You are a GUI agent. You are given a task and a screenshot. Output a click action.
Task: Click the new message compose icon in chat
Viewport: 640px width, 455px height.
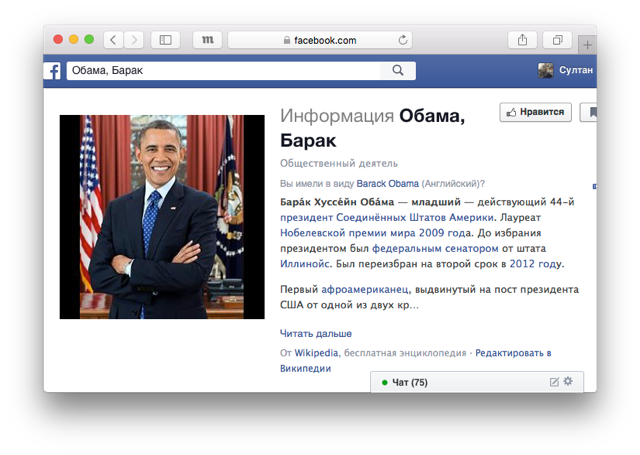pos(554,382)
